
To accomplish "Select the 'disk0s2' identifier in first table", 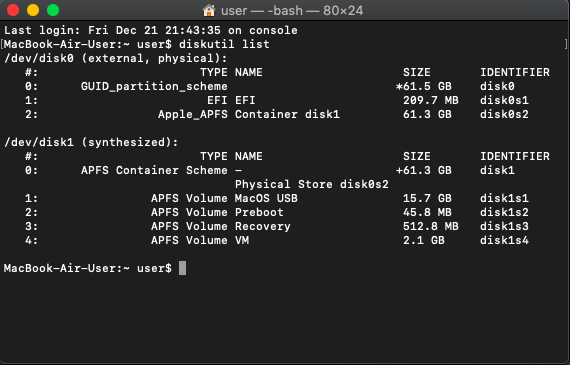I will tap(504, 114).
